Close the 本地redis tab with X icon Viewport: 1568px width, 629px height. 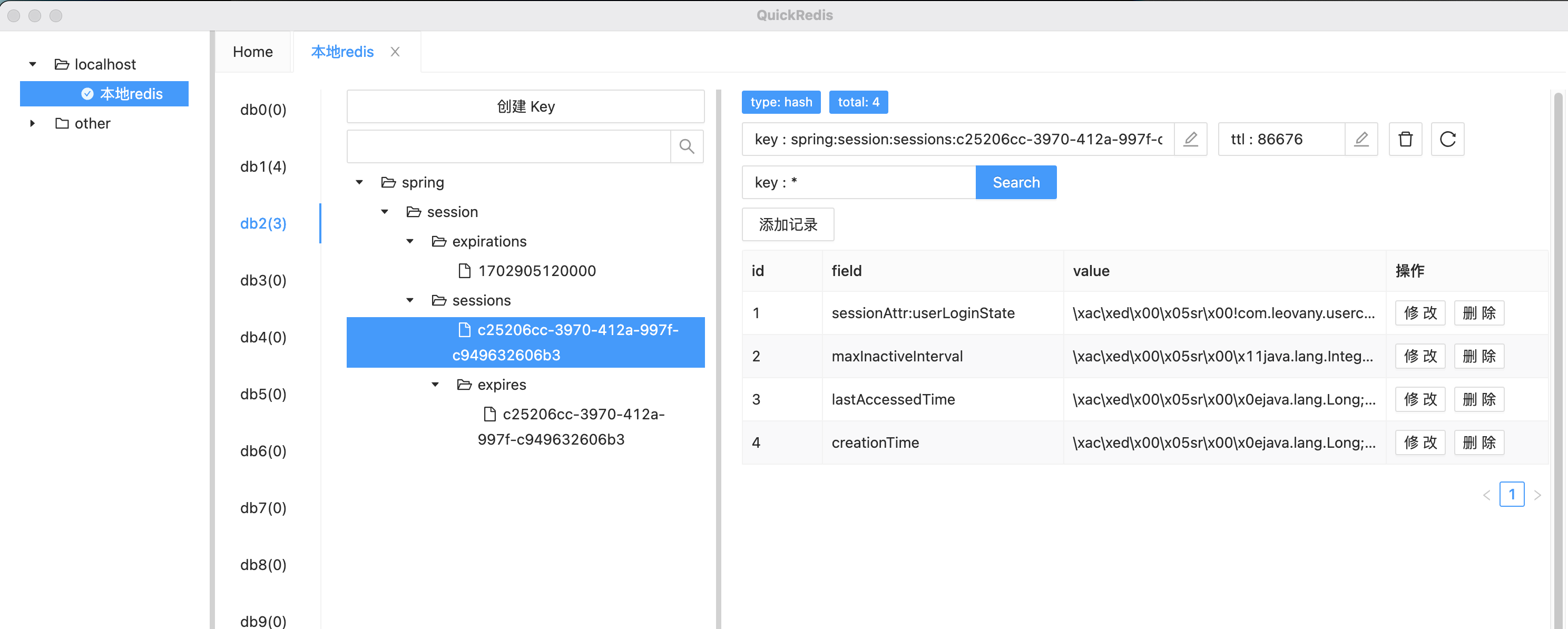tap(395, 52)
